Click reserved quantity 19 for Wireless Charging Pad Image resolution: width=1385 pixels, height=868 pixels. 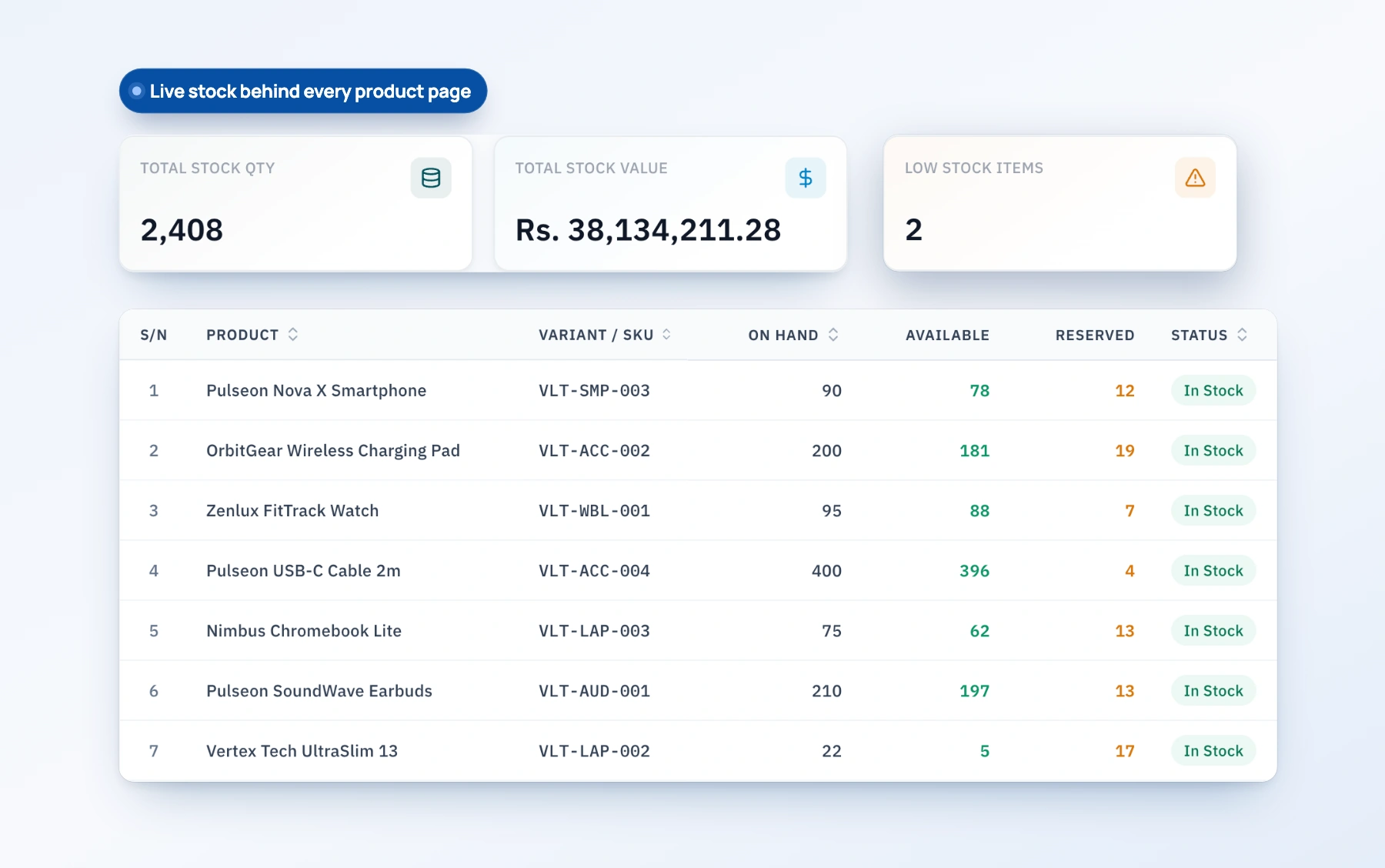[1125, 450]
